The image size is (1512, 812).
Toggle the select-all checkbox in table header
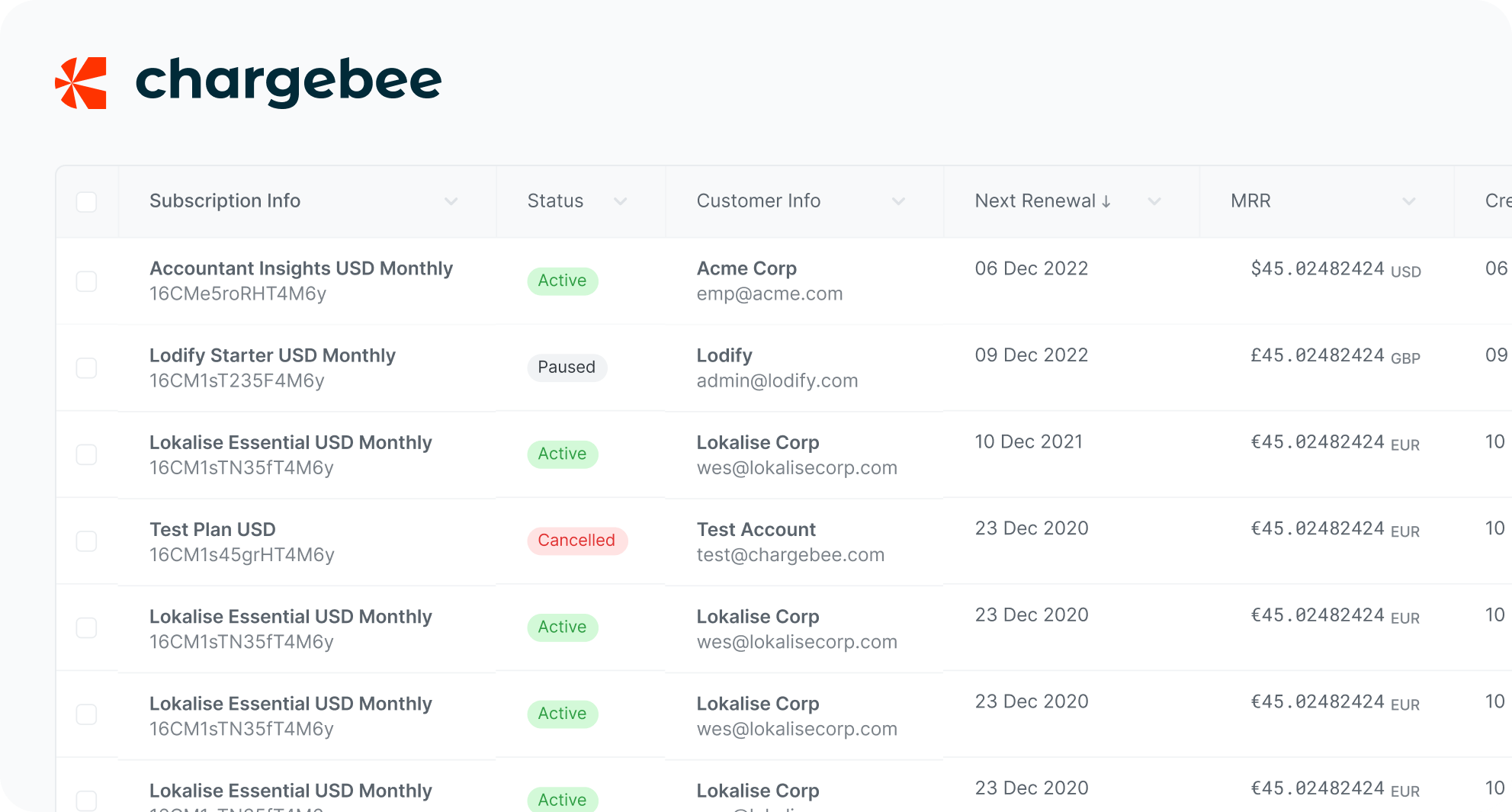(x=87, y=202)
